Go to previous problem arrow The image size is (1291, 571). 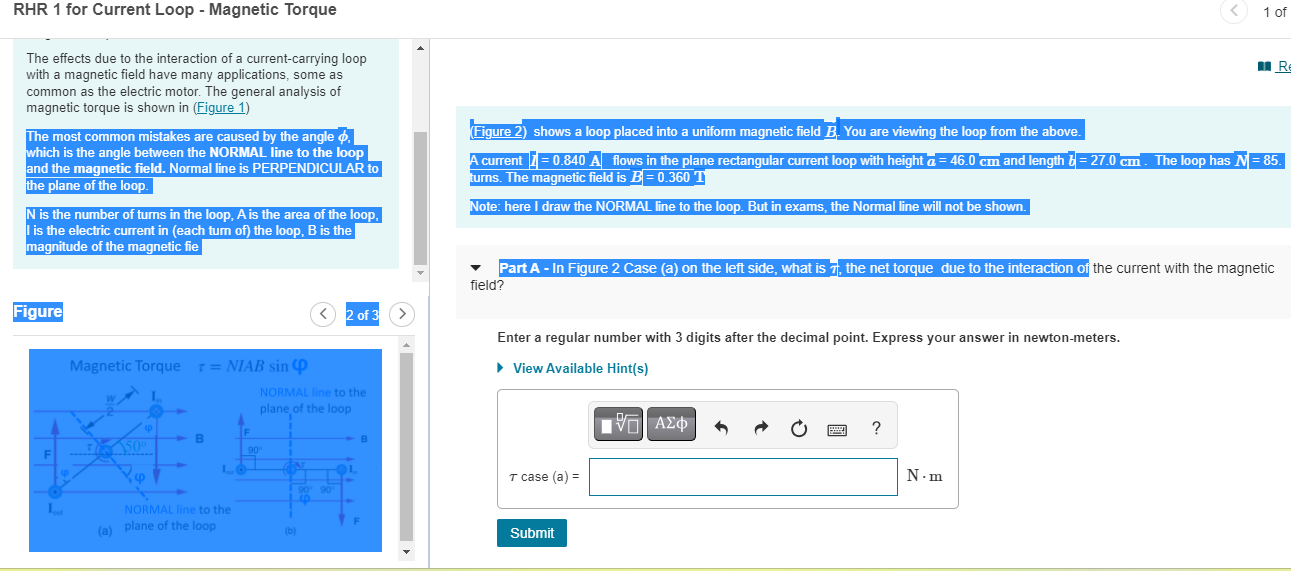(1234, 12)
